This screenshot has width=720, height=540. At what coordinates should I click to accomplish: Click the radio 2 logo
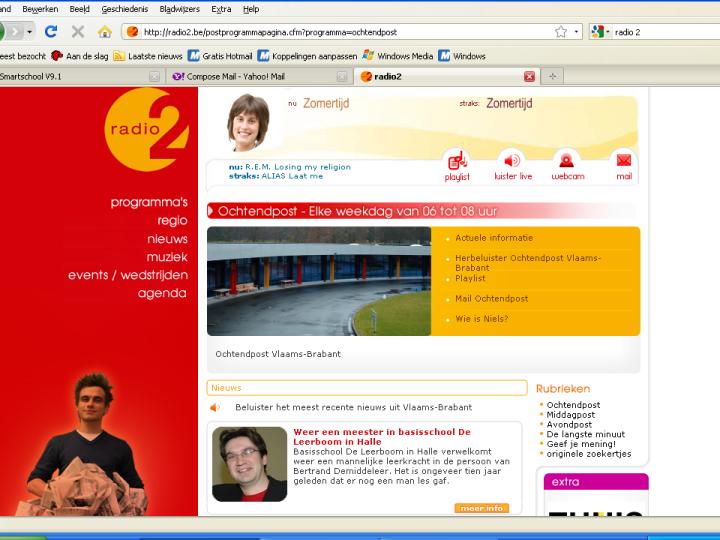(147, 129)
